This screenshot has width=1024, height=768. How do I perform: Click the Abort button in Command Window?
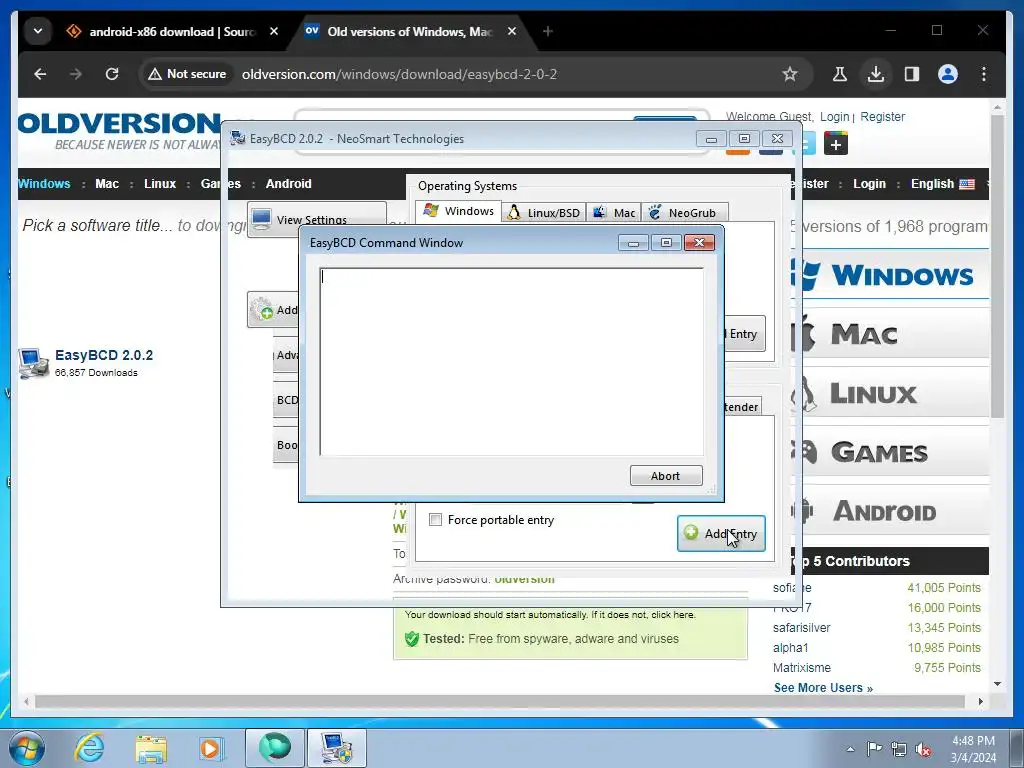pyautogui.click(x=665, y=476)
